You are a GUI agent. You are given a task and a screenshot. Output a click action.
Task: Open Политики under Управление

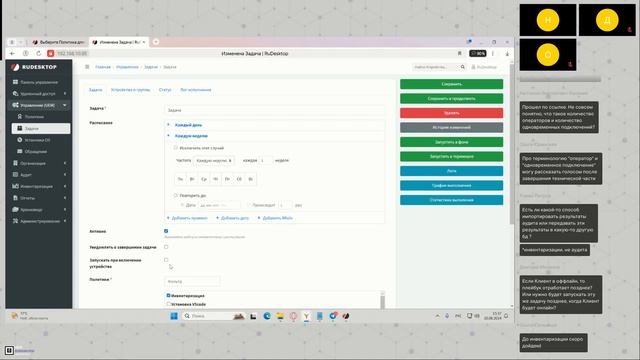pos(34,117)
